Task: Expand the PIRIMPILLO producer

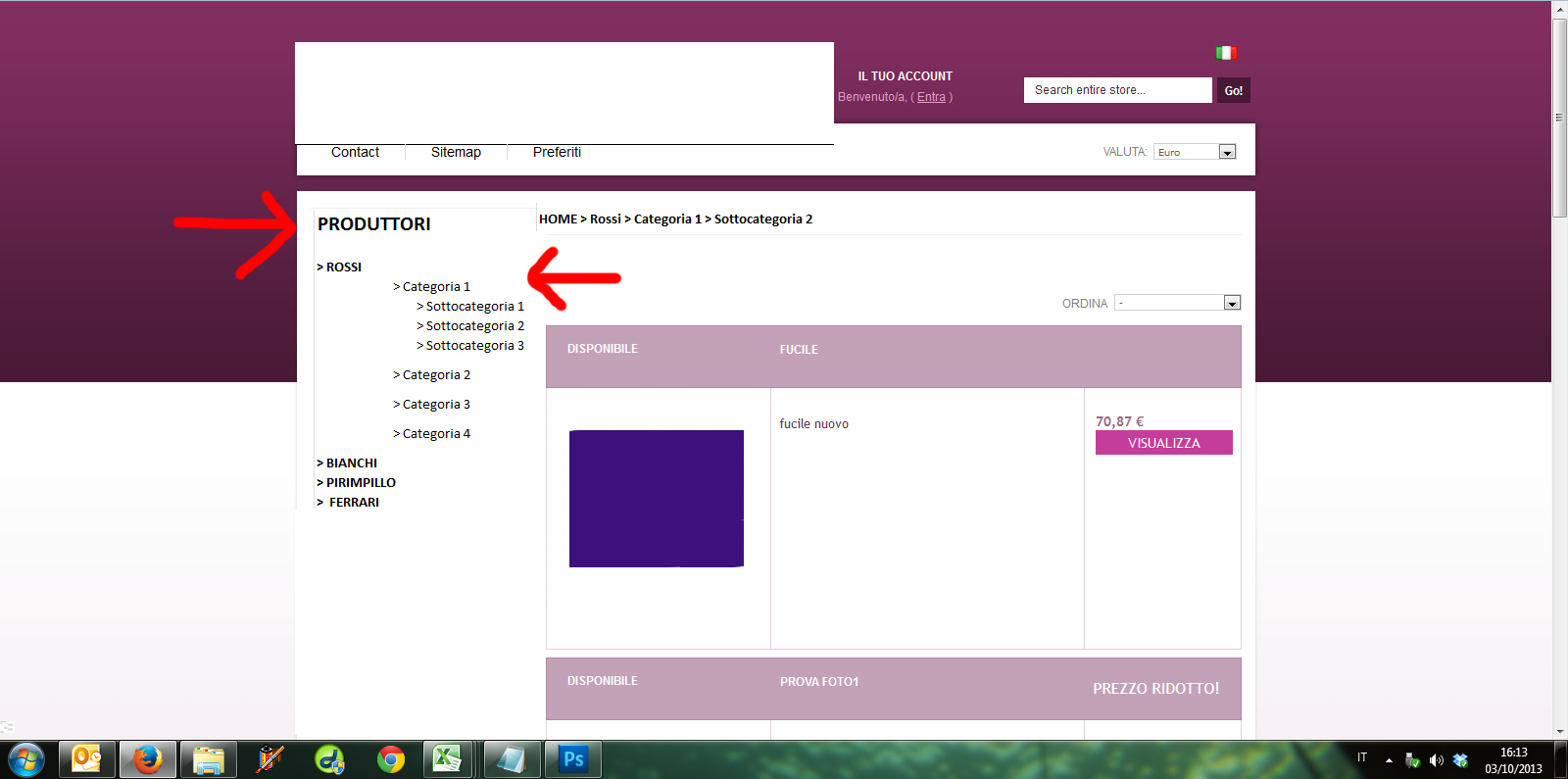Action: click(357, 482)
